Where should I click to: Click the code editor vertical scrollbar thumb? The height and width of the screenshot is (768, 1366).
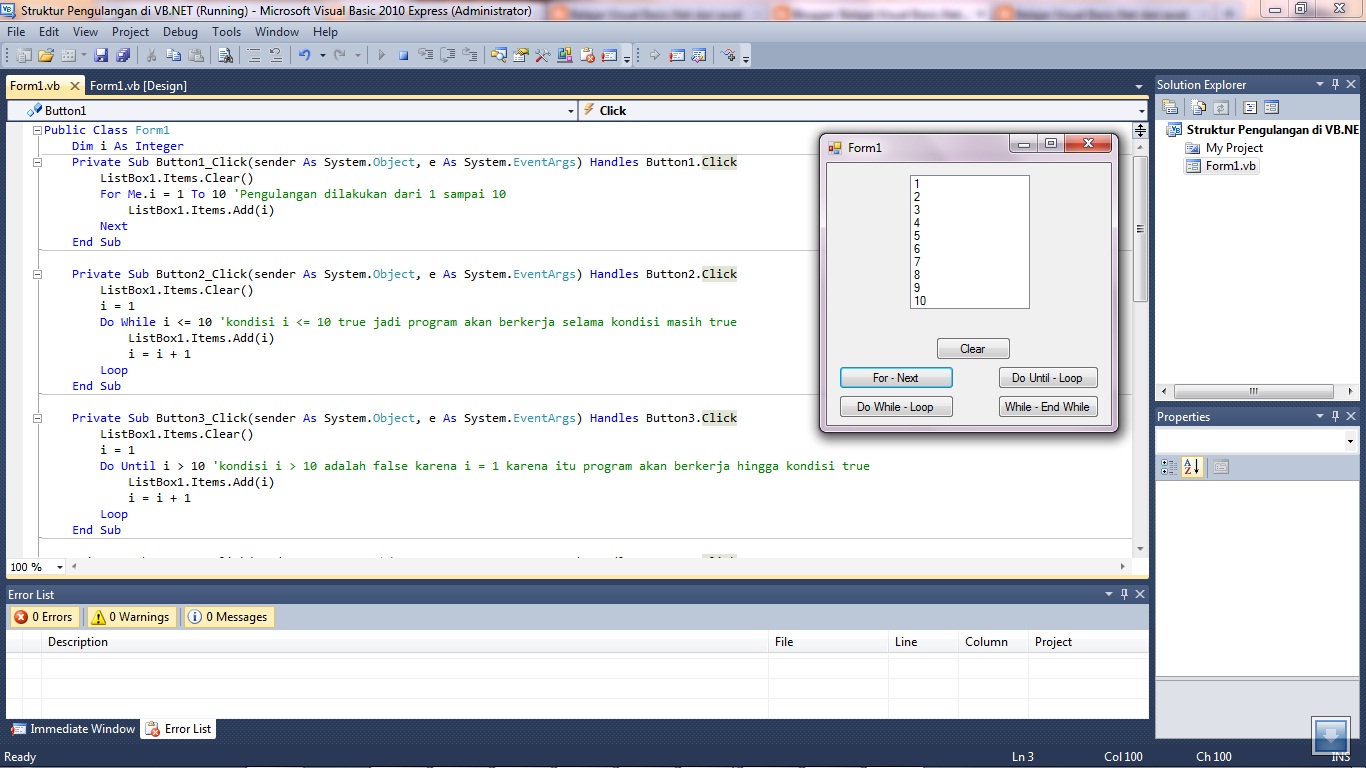(x=1140, y=228)
